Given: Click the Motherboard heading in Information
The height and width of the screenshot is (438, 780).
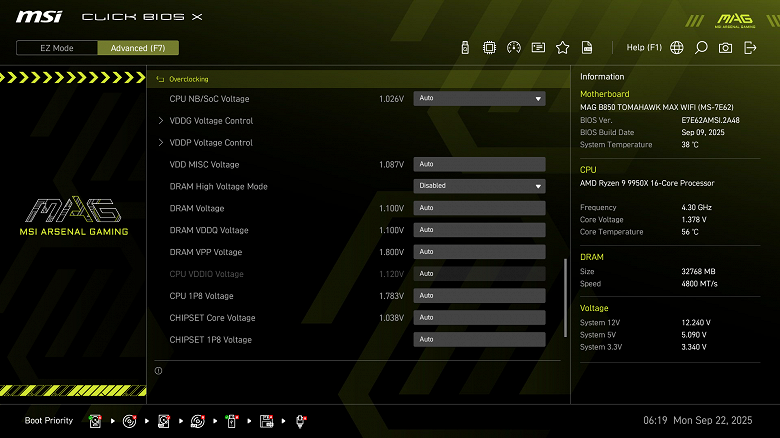Looking at the screenshot, I should [604, 94].
